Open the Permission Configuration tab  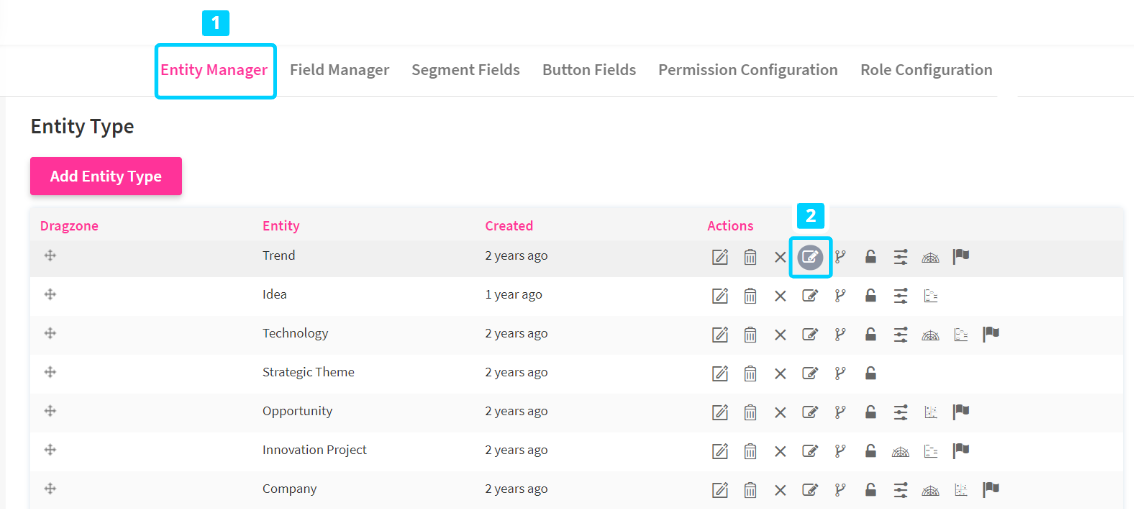pyautogui.click(x=747, y=70)
